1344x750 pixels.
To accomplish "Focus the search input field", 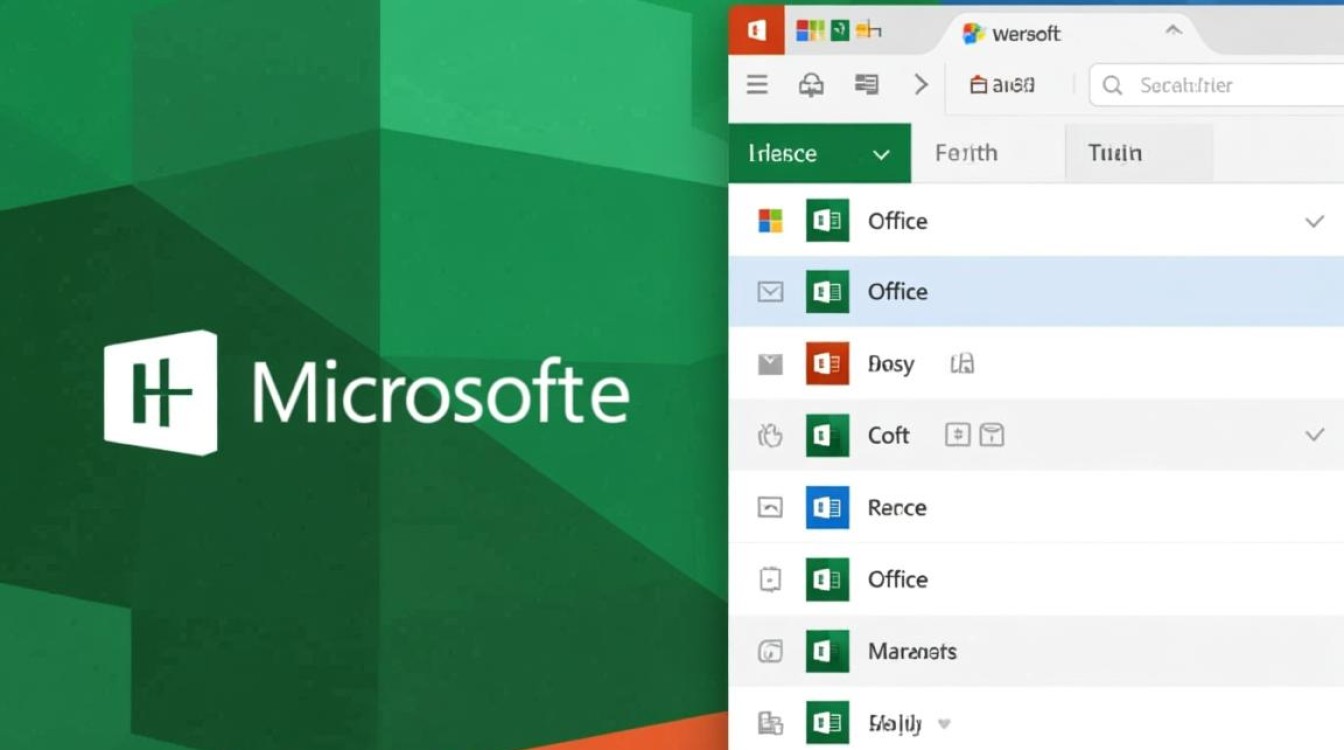I will [1216, 86].
